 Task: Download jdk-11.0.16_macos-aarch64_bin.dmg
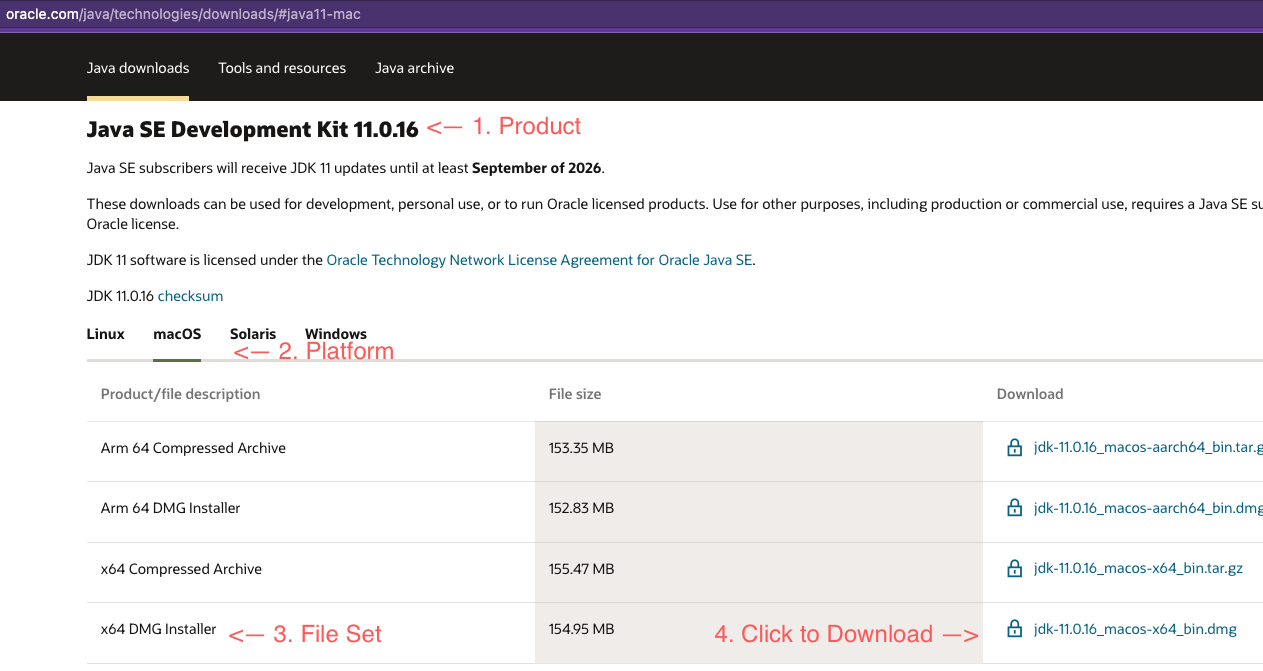1148,508
